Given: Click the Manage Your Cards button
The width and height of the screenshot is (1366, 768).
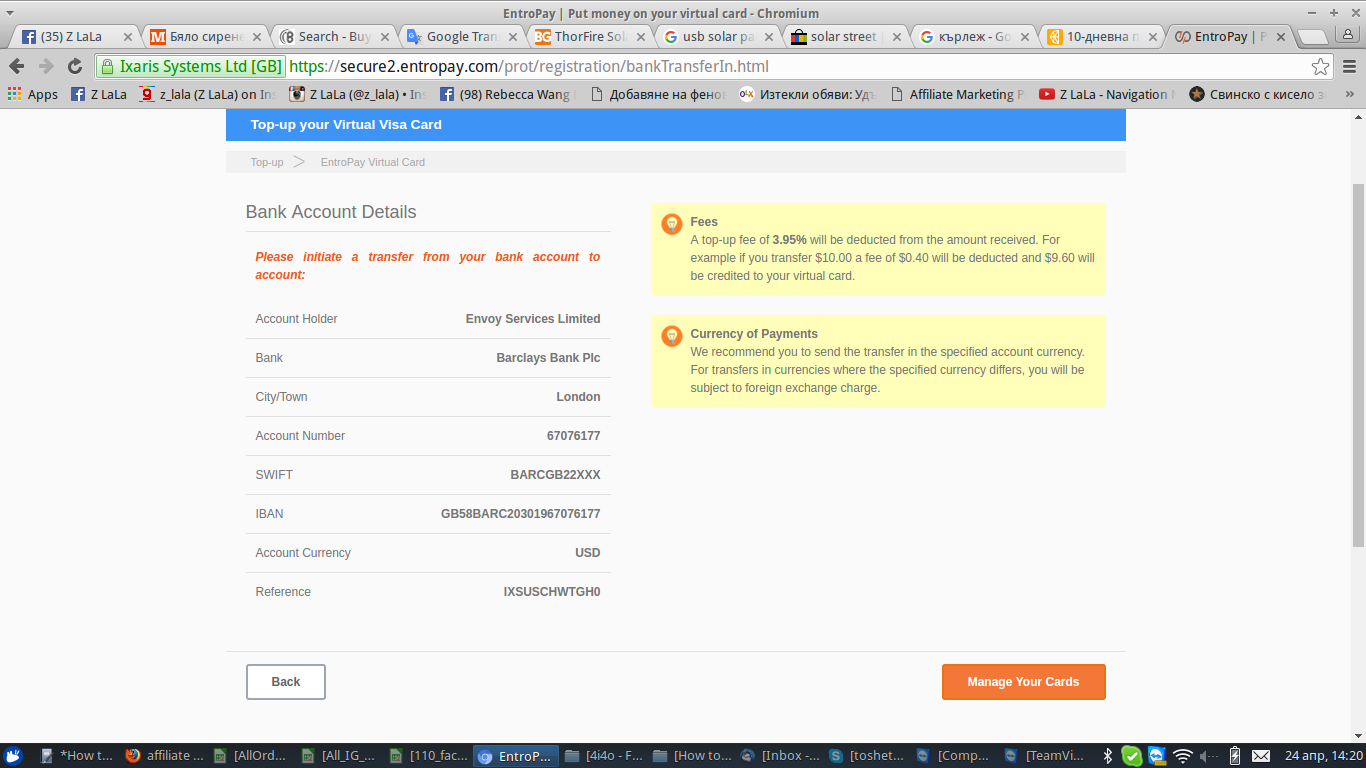Looking at the screenshot, I should 1023,682.
